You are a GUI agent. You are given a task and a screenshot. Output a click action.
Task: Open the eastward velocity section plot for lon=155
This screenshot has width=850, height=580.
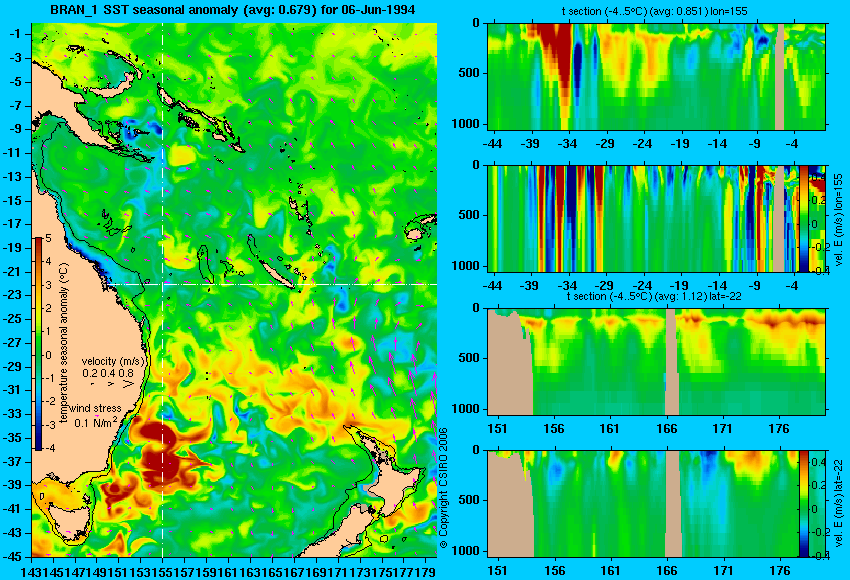click(x=643, y=219)
